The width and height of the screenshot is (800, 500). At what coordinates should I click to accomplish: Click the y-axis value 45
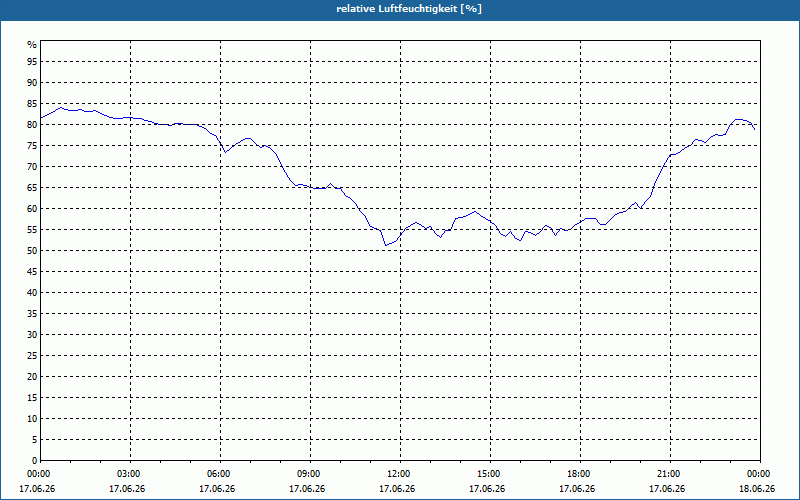[x=32, y=271]
